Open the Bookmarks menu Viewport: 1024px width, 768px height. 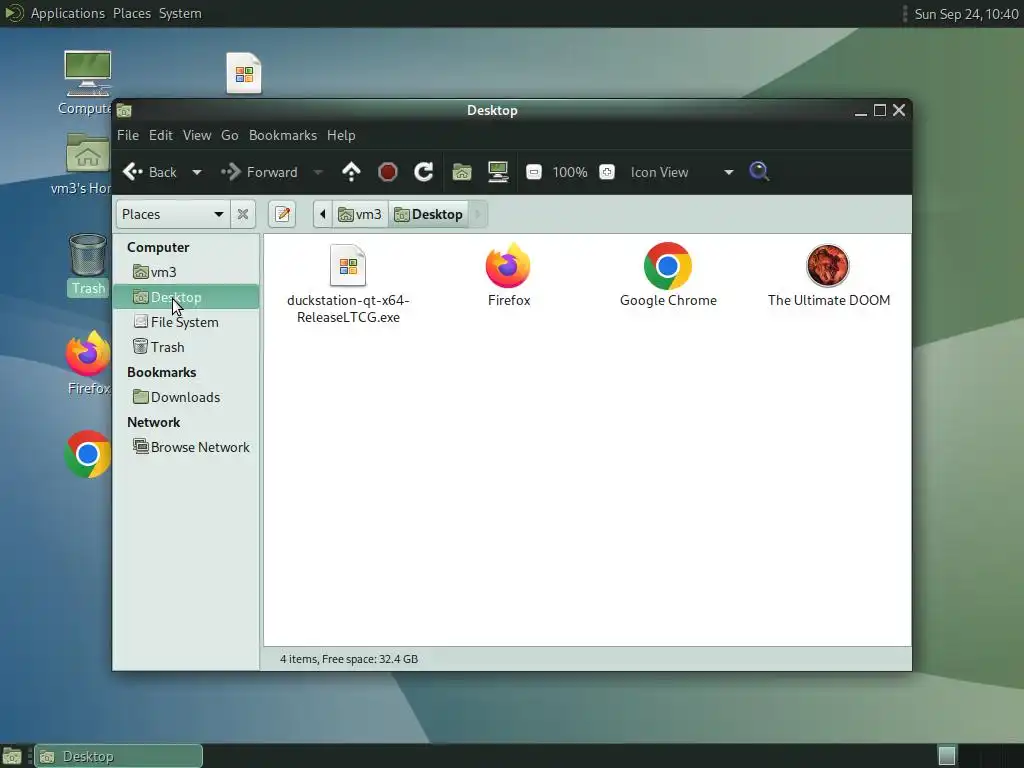[283, 135]
